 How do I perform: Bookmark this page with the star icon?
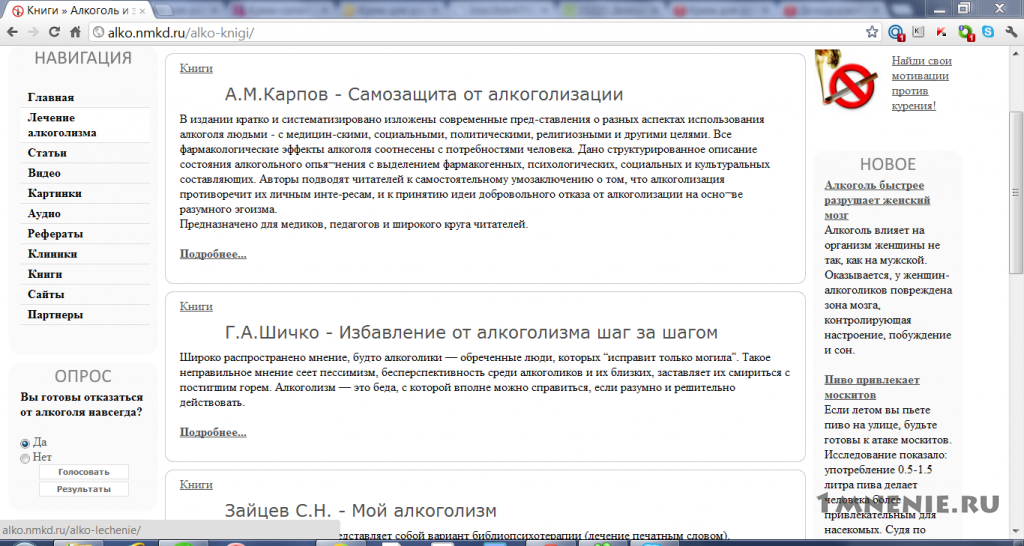coord(872,32)
